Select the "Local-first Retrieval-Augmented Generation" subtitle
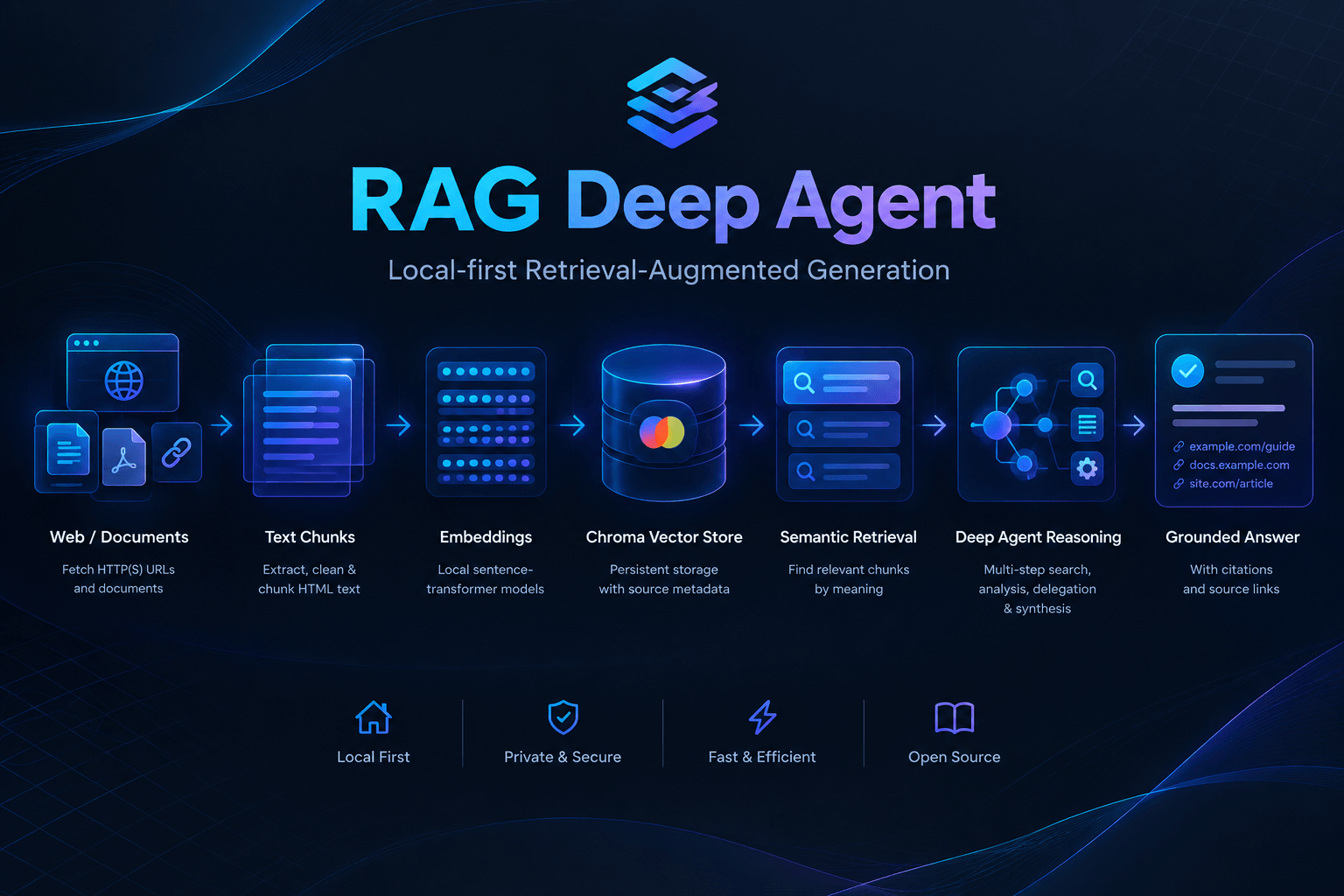The image size is (1344, 896). [668, 270]
